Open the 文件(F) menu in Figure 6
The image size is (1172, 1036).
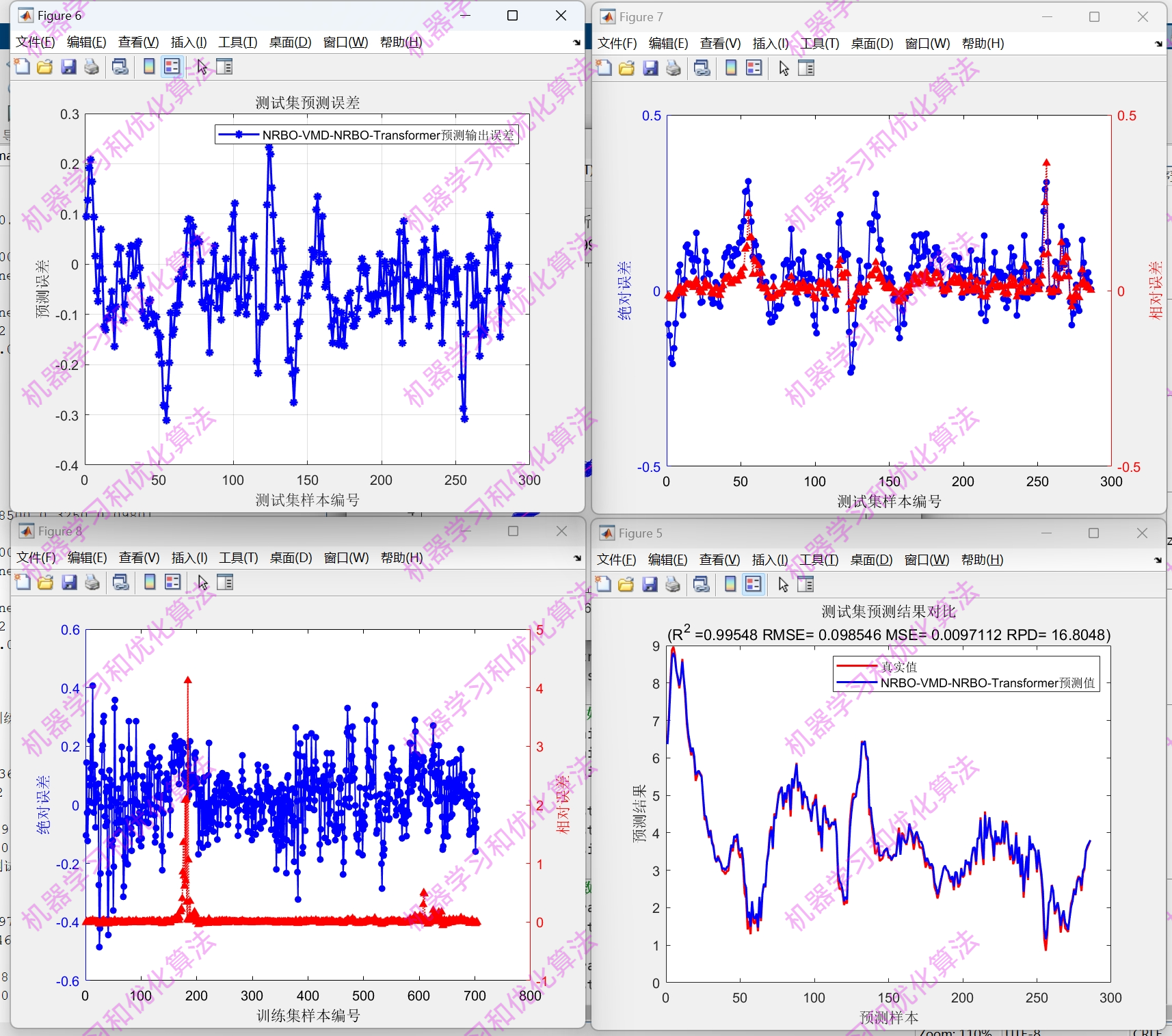point(36,42)
